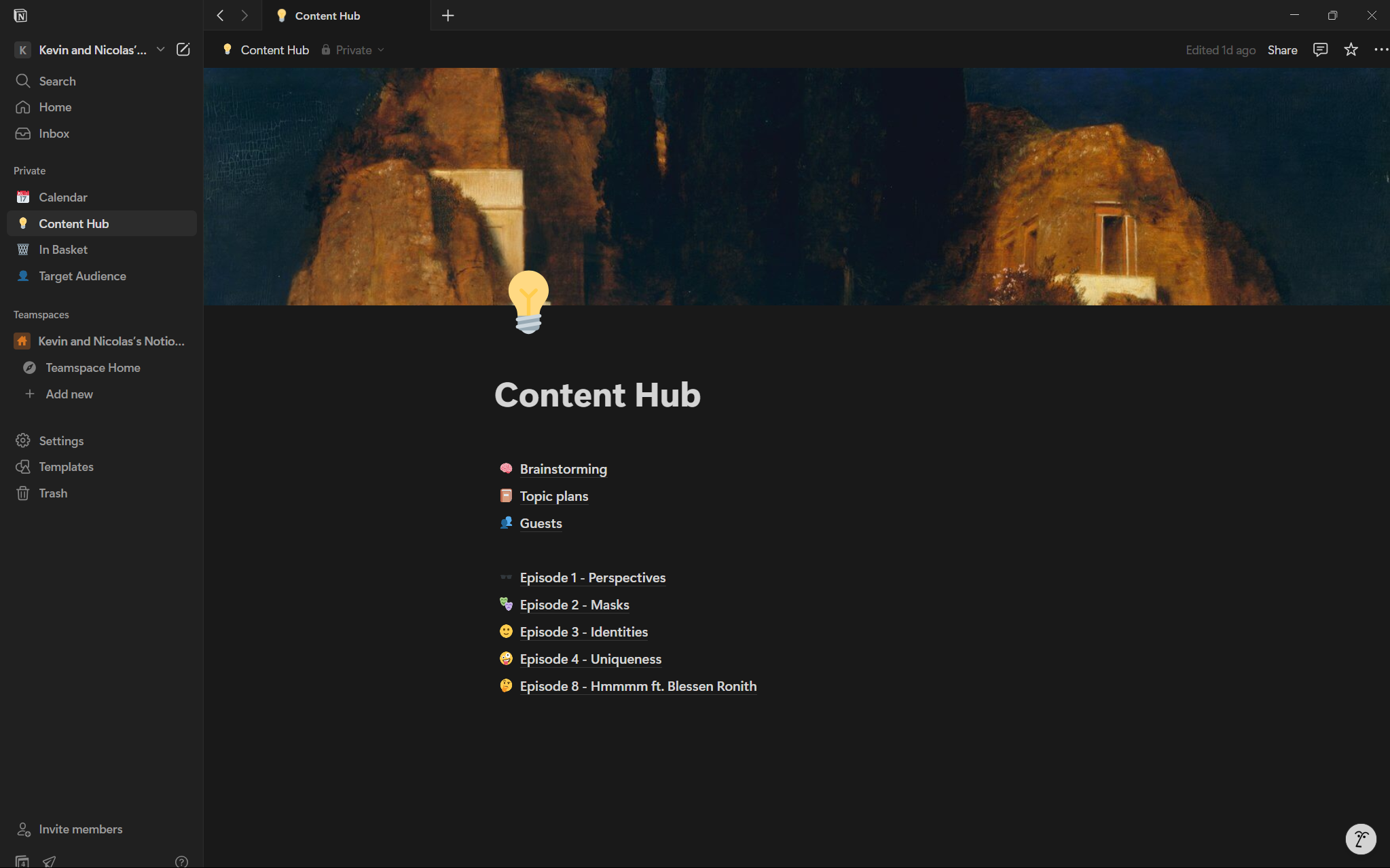
Task: Click Add new in teamspace
Action: click(x=102, y=394)
